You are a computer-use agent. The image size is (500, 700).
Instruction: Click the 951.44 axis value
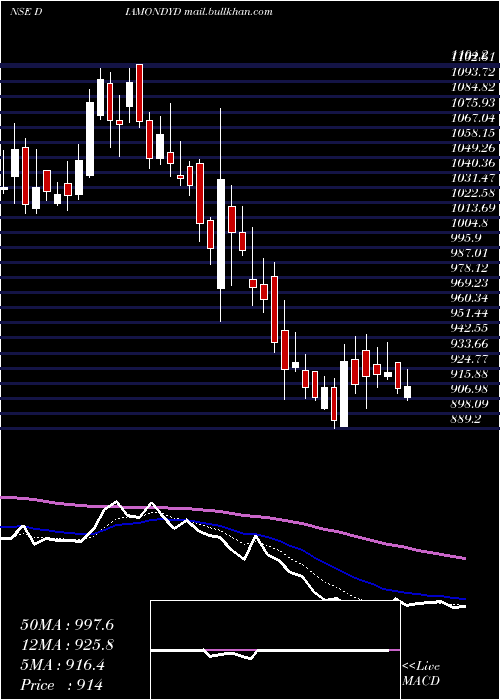[470, 314]
